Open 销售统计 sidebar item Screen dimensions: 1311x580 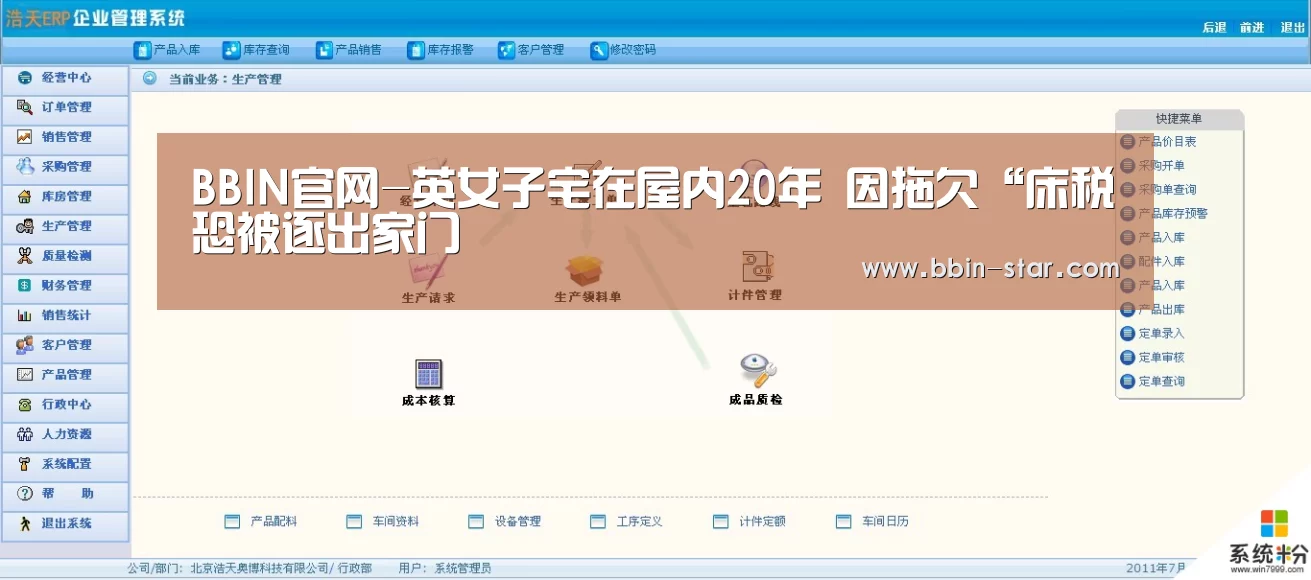tap(65, 316)
